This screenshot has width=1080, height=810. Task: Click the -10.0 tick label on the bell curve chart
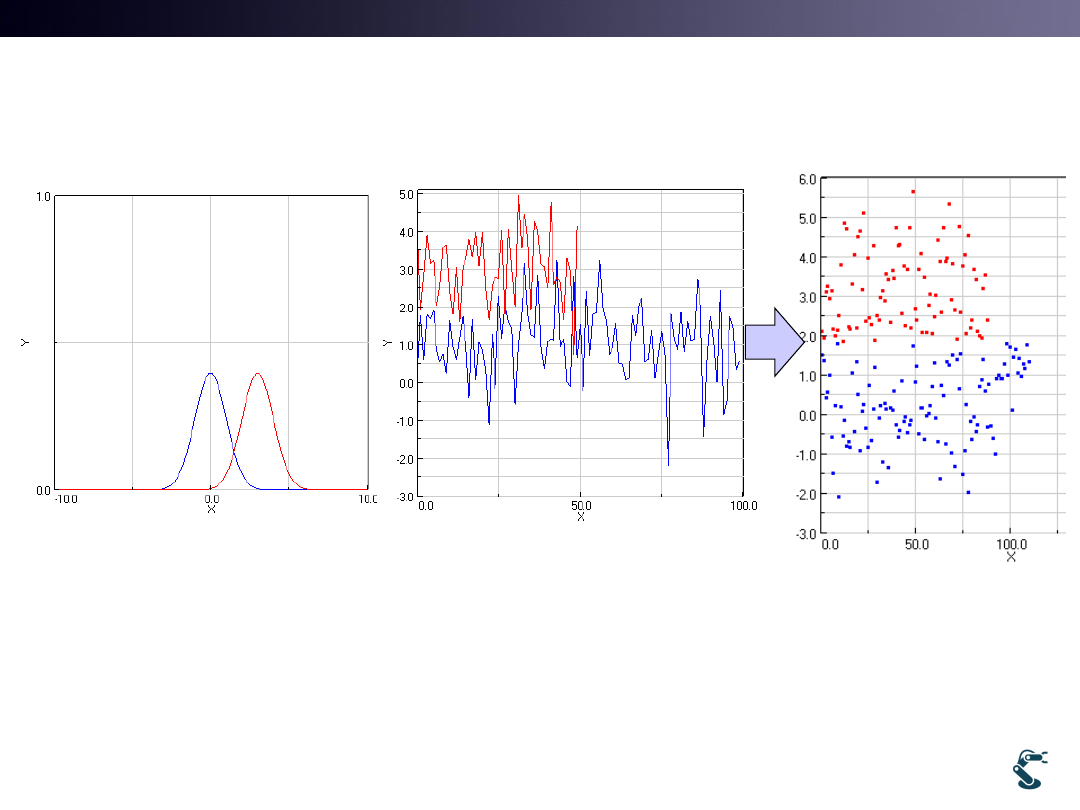click(68, 498)
